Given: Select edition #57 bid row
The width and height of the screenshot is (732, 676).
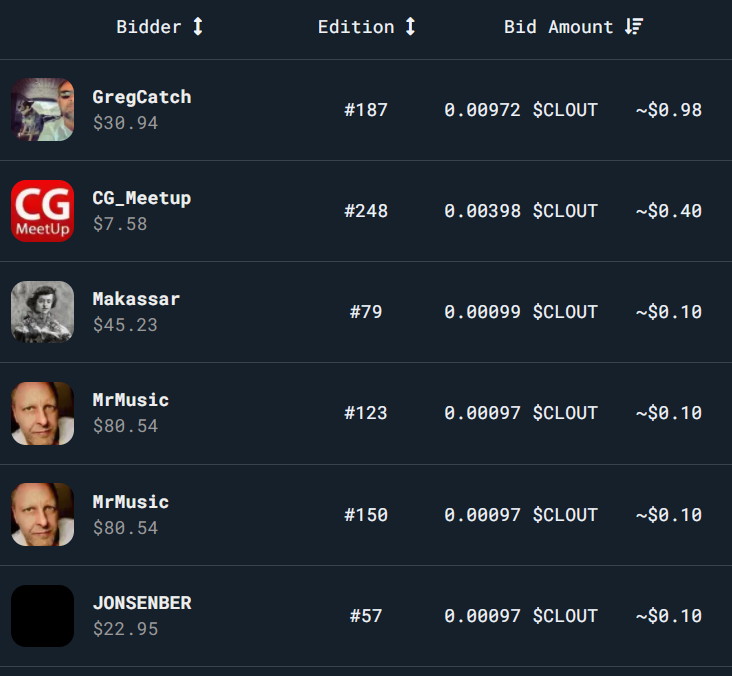Looking at the screenshot, I should pyautogui.click(x=366, y=616).
